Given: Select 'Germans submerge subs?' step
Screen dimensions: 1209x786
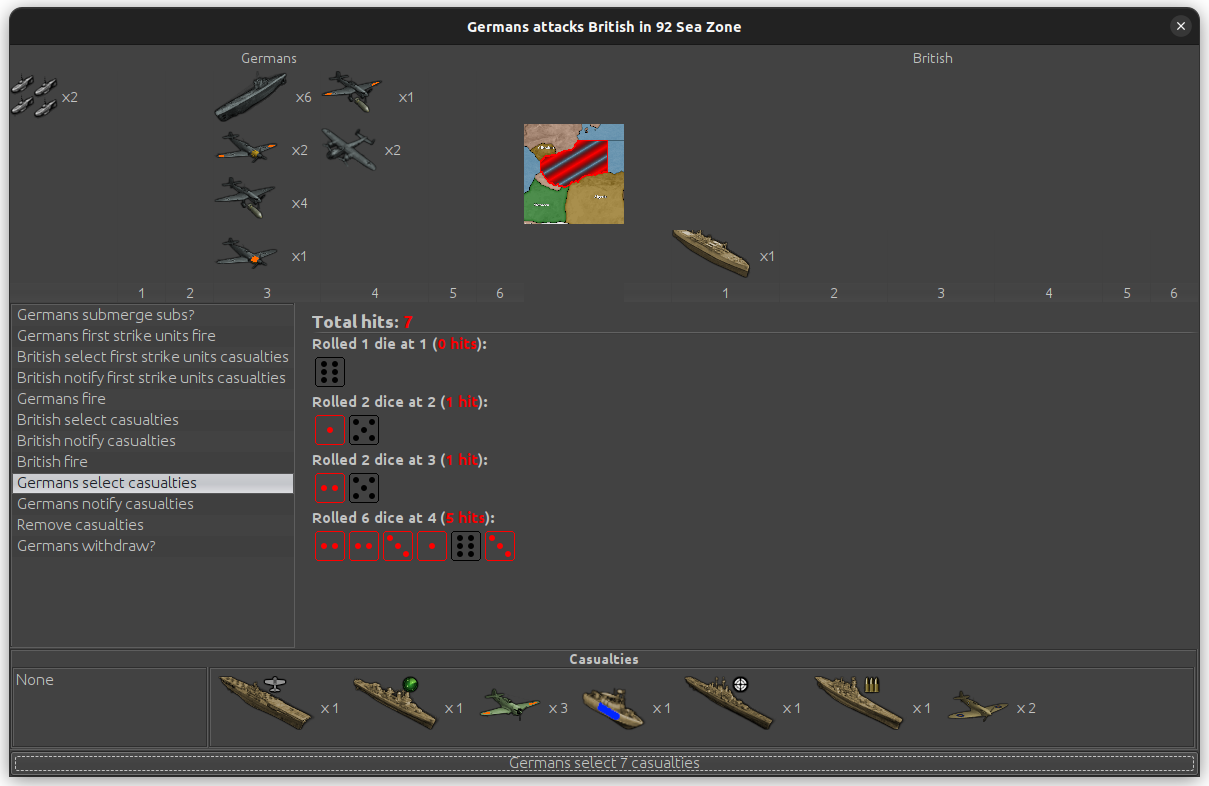Looking at the screenshot, I should point(153,315).
